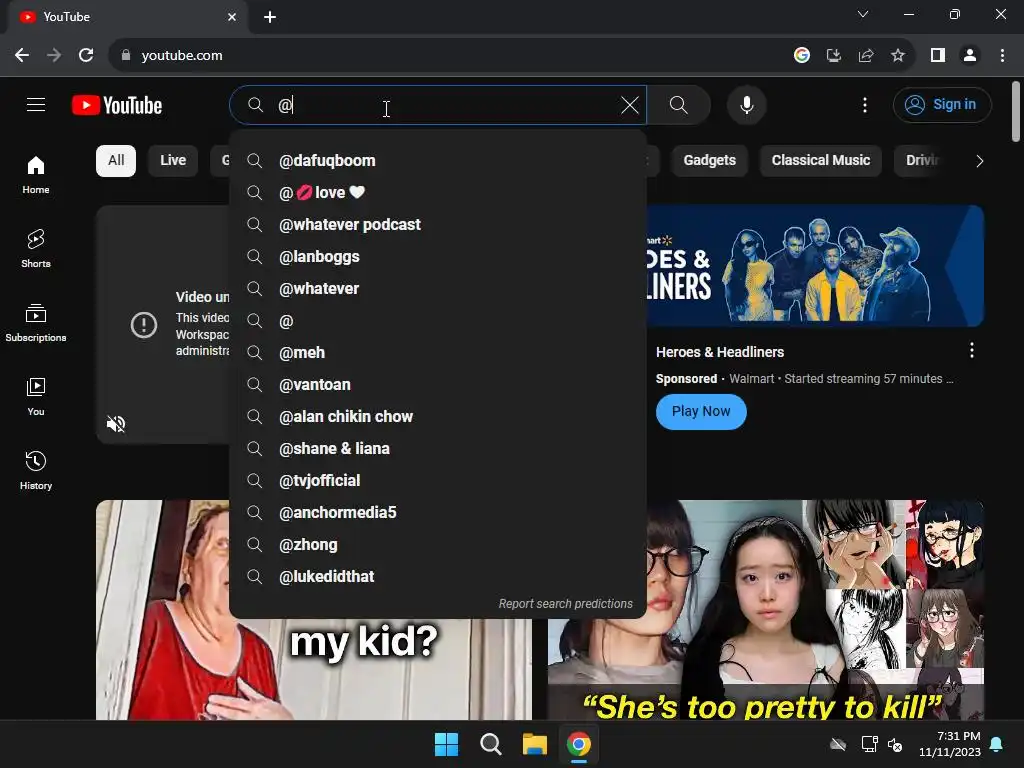Choose the @whatever podcast suggestion
Image resolution: width=1024 pixels, height=768 pixels.
(438, 225)
